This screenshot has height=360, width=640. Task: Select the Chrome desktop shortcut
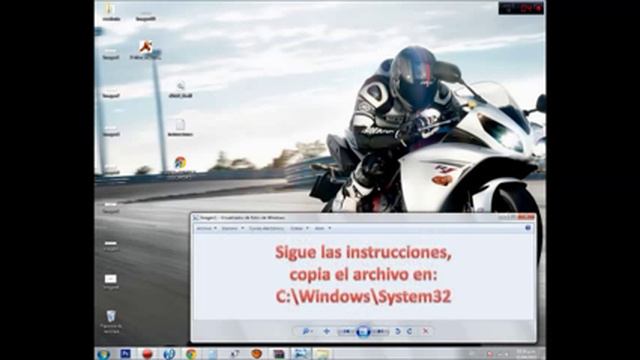(x=180, y=167)
